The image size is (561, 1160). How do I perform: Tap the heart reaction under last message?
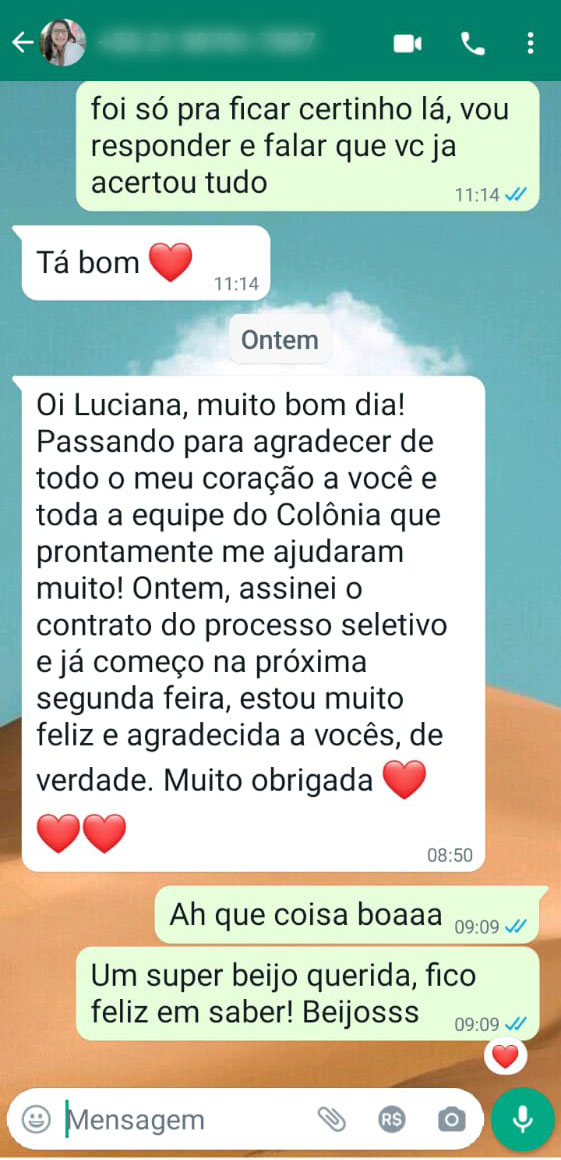click(505, 1056)
